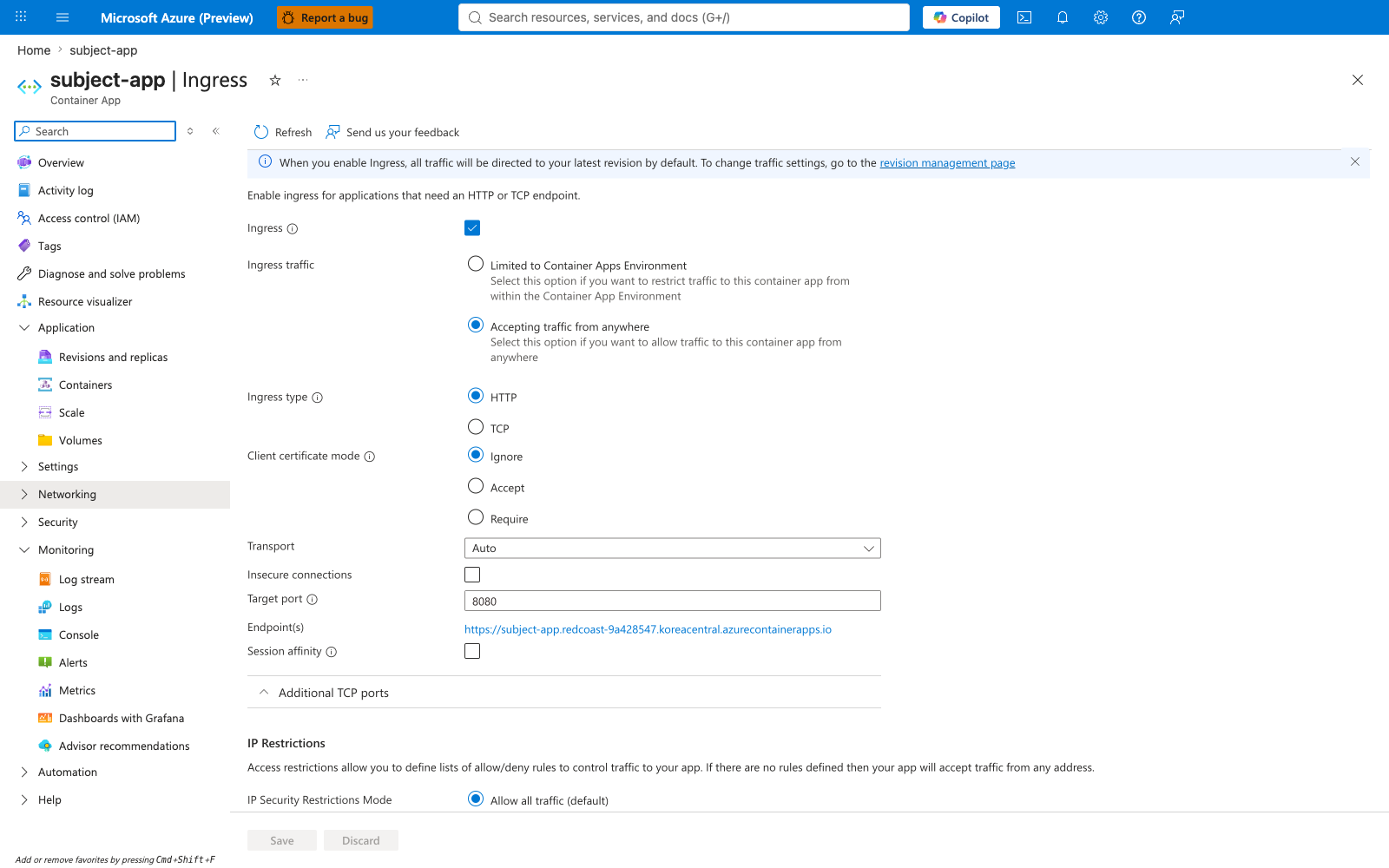Click the Refresh toolbar icon
1389x868 pixels.
[x=261, y=132]
